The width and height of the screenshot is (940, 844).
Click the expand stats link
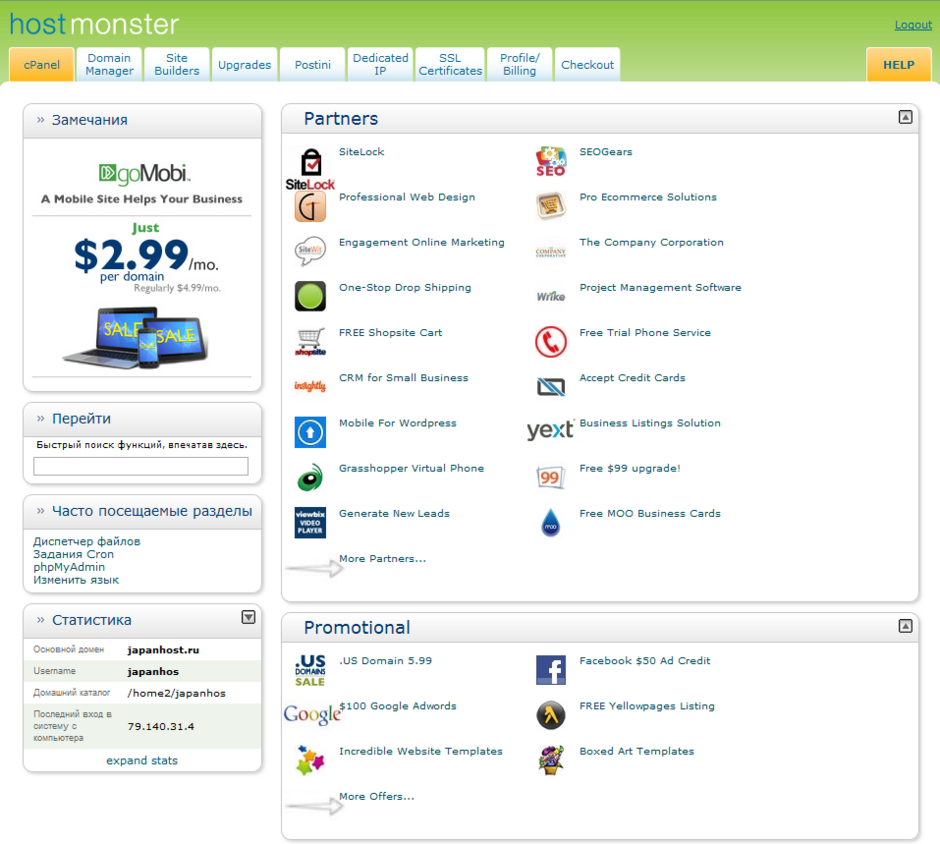pyautogui.click(x=142, y=760)
